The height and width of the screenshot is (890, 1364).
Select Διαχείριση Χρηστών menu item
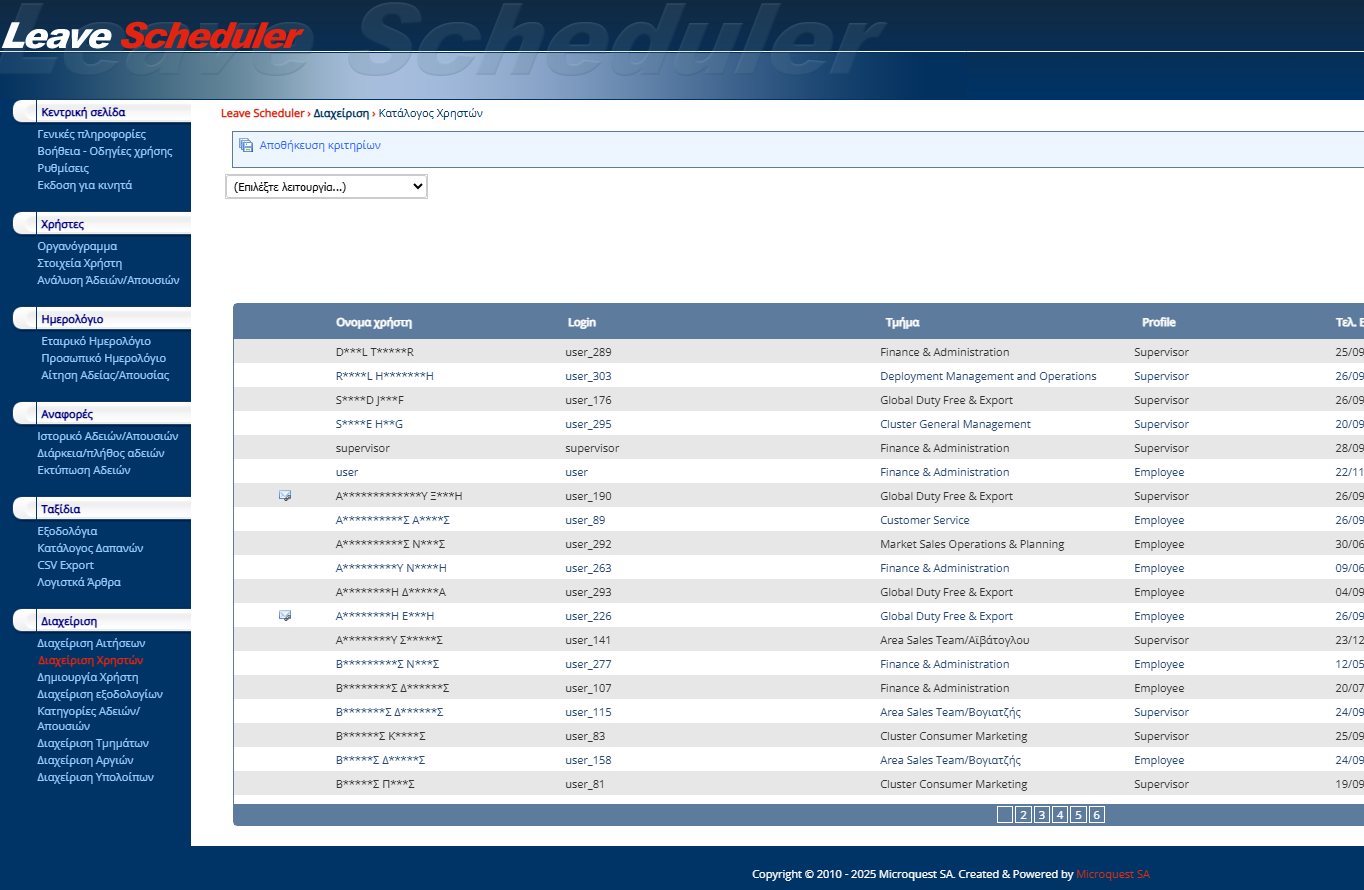pyautogui.click(x=90, y=660)
